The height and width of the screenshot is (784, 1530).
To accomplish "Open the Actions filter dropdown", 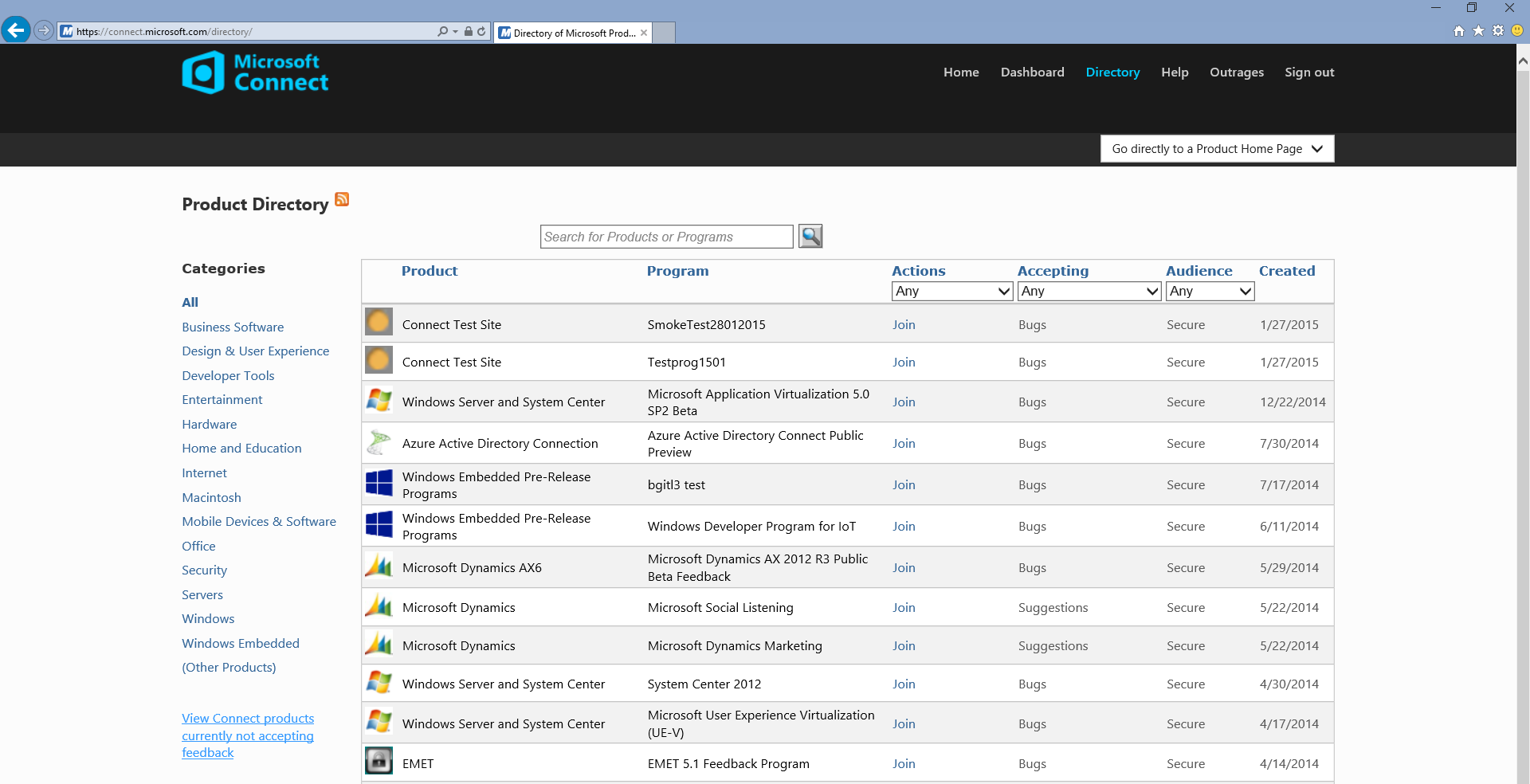I will click(952, 292).
